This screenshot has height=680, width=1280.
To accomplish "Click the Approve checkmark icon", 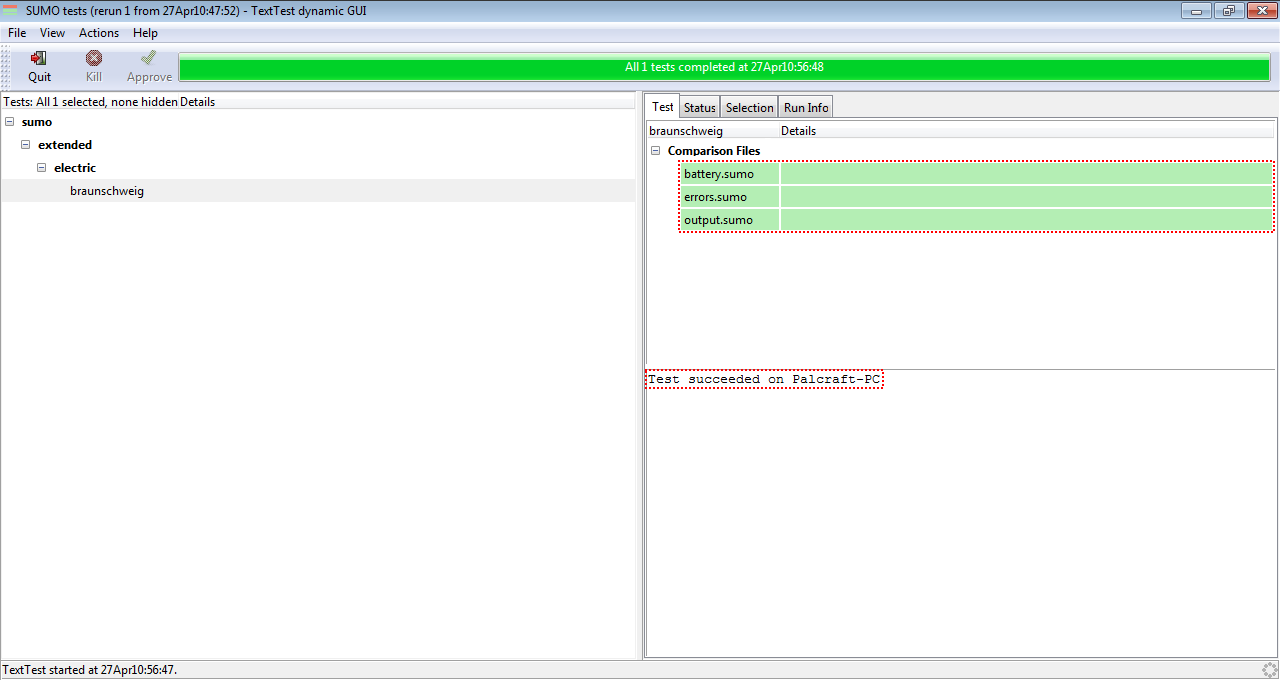I will click(x=149, y=59).
